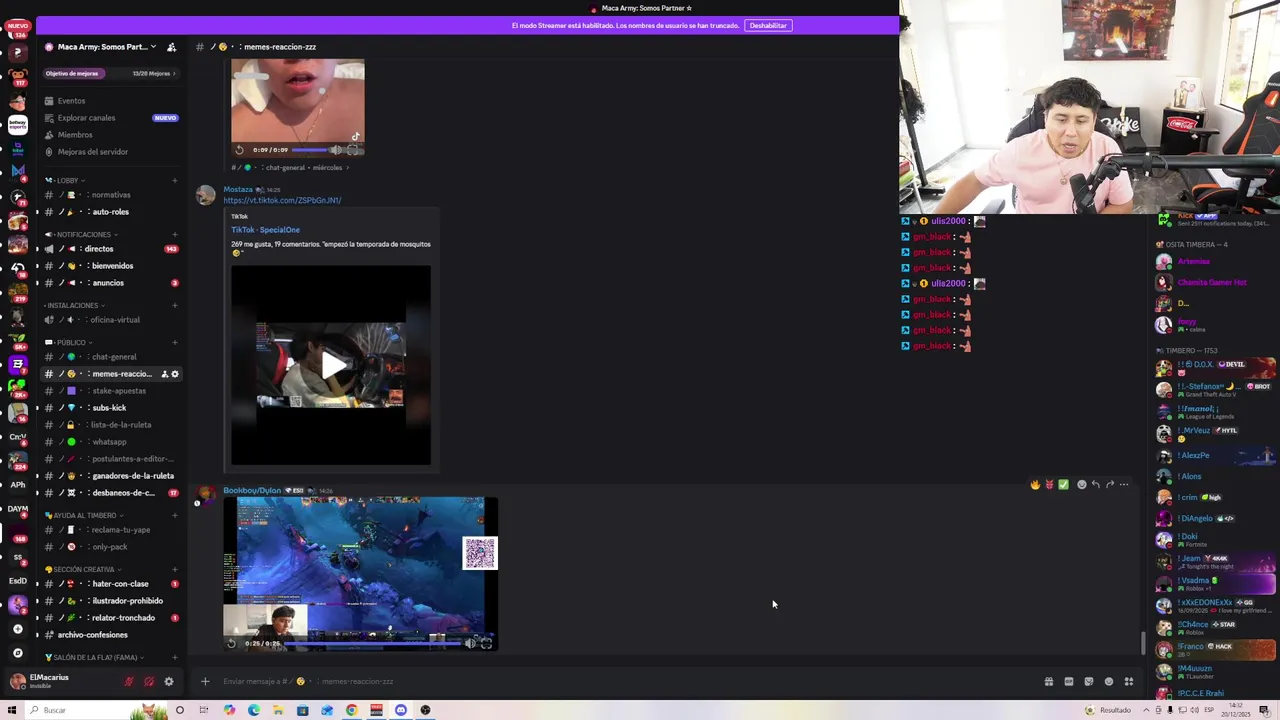
Task: Add reaction icon on Bookboy/Dylan message
Action: pos(1082,484)
